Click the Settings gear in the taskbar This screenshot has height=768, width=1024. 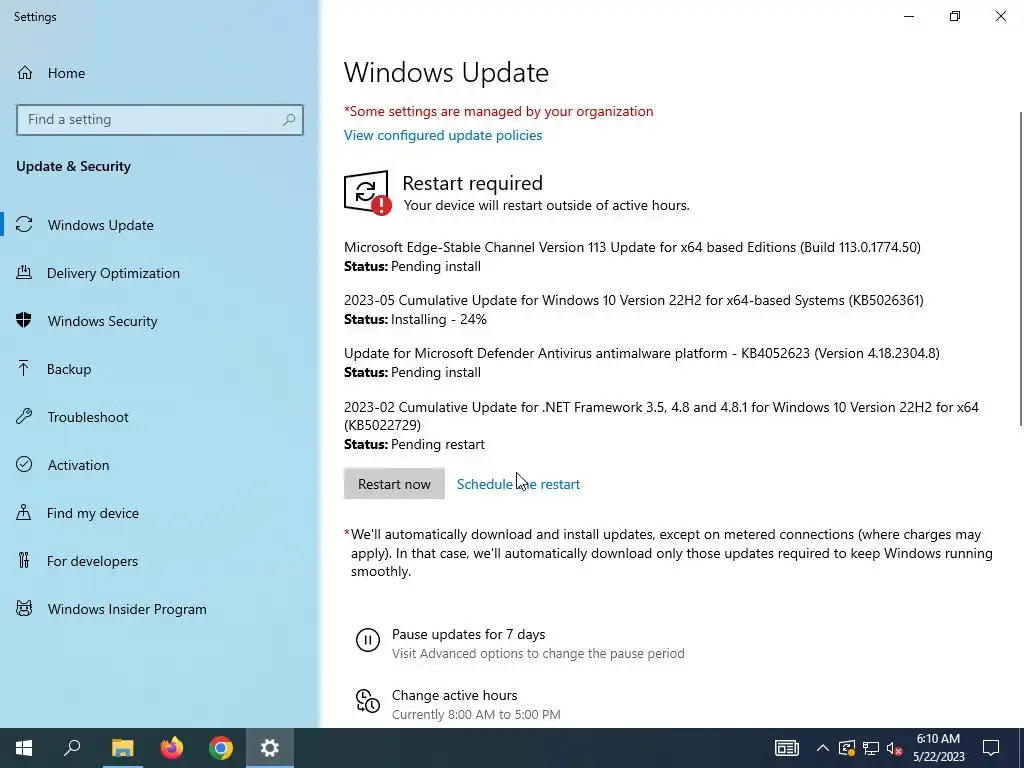(x=270, y=748)
